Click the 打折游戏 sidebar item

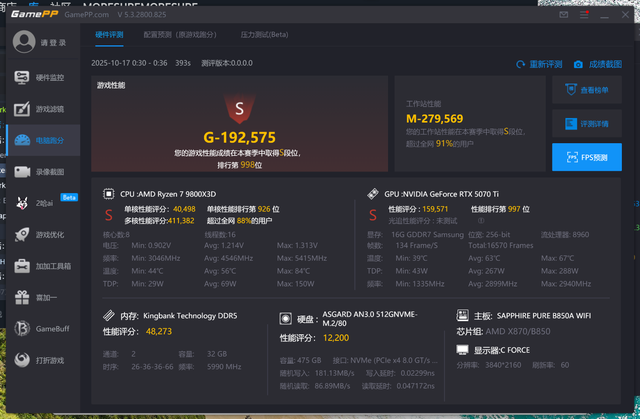(x=40, y=360)
